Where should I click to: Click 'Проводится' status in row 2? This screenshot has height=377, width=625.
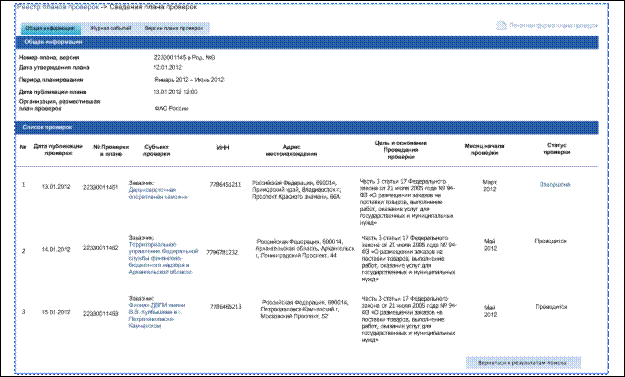551,241
